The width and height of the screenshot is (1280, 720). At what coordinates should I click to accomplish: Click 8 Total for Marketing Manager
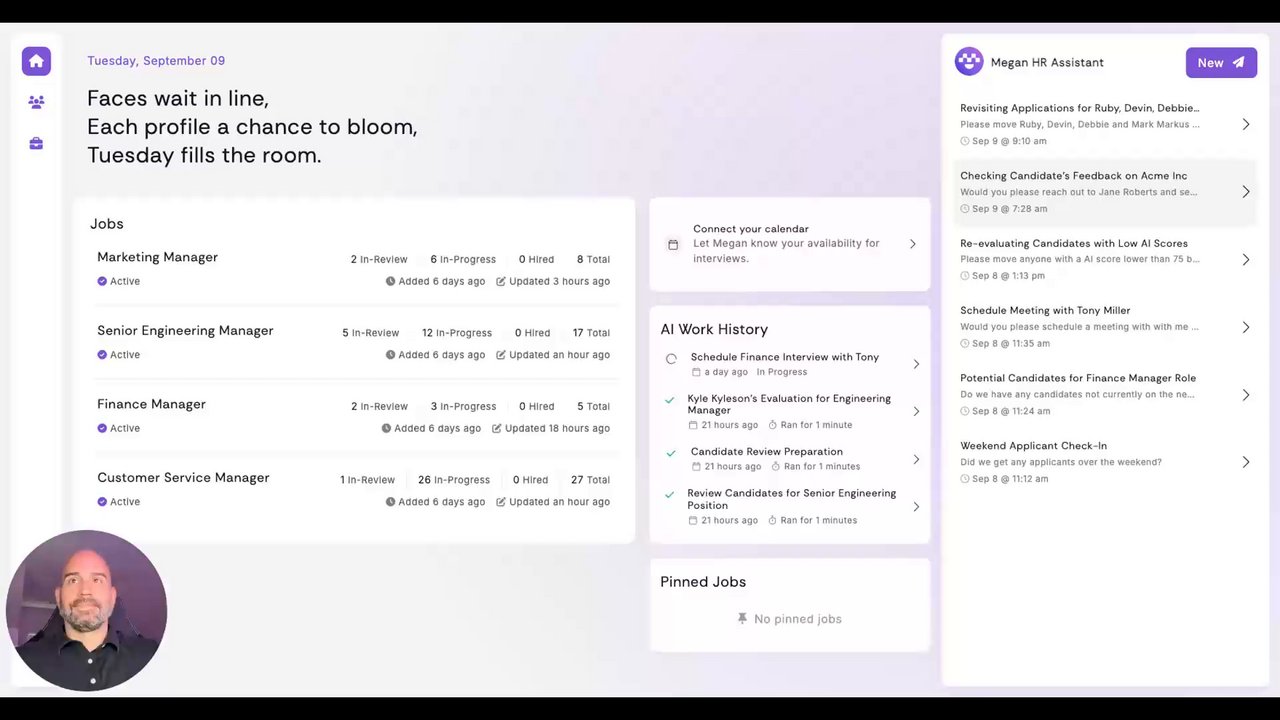coord(593,259)
